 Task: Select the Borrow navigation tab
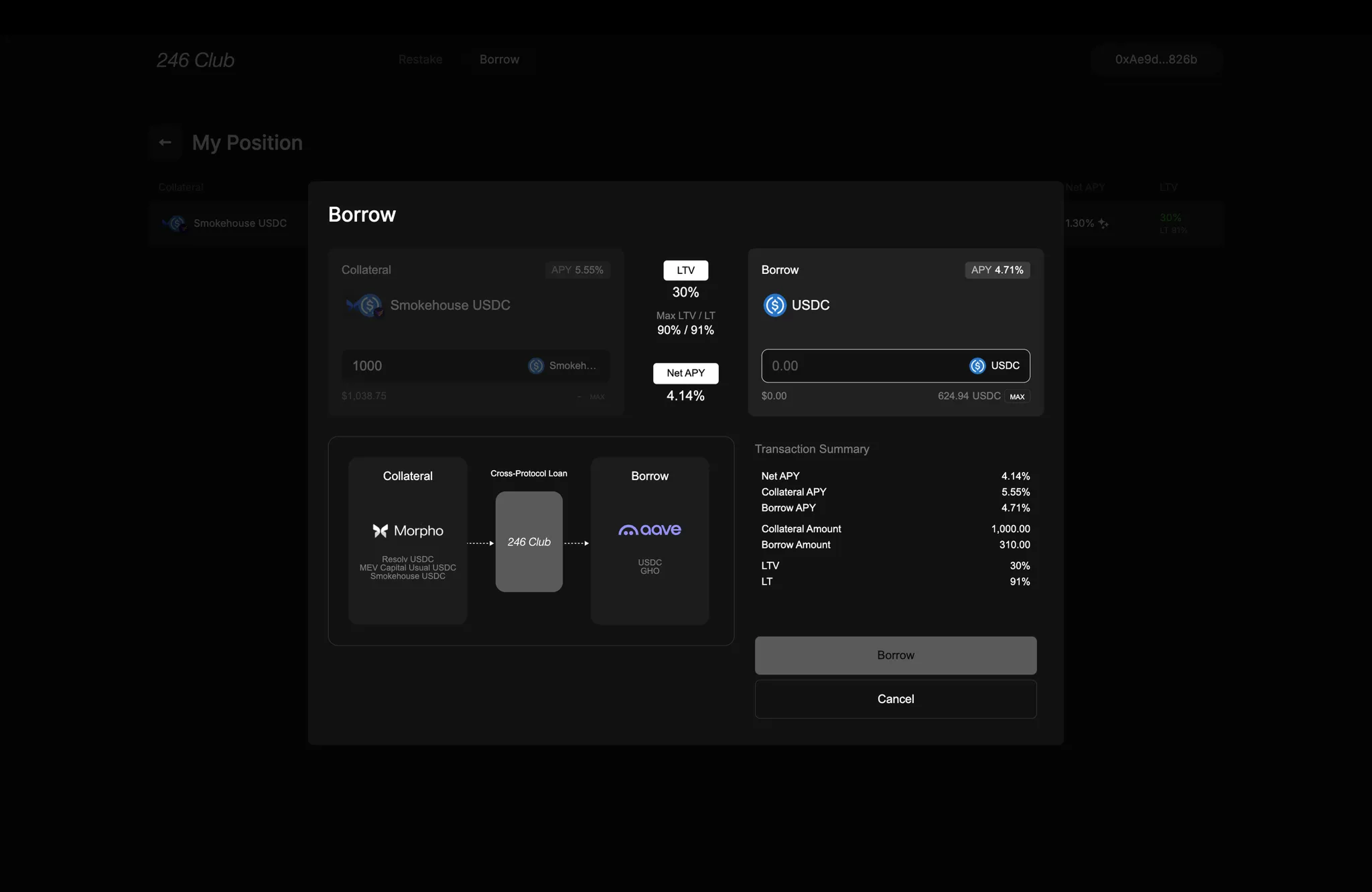499,60
